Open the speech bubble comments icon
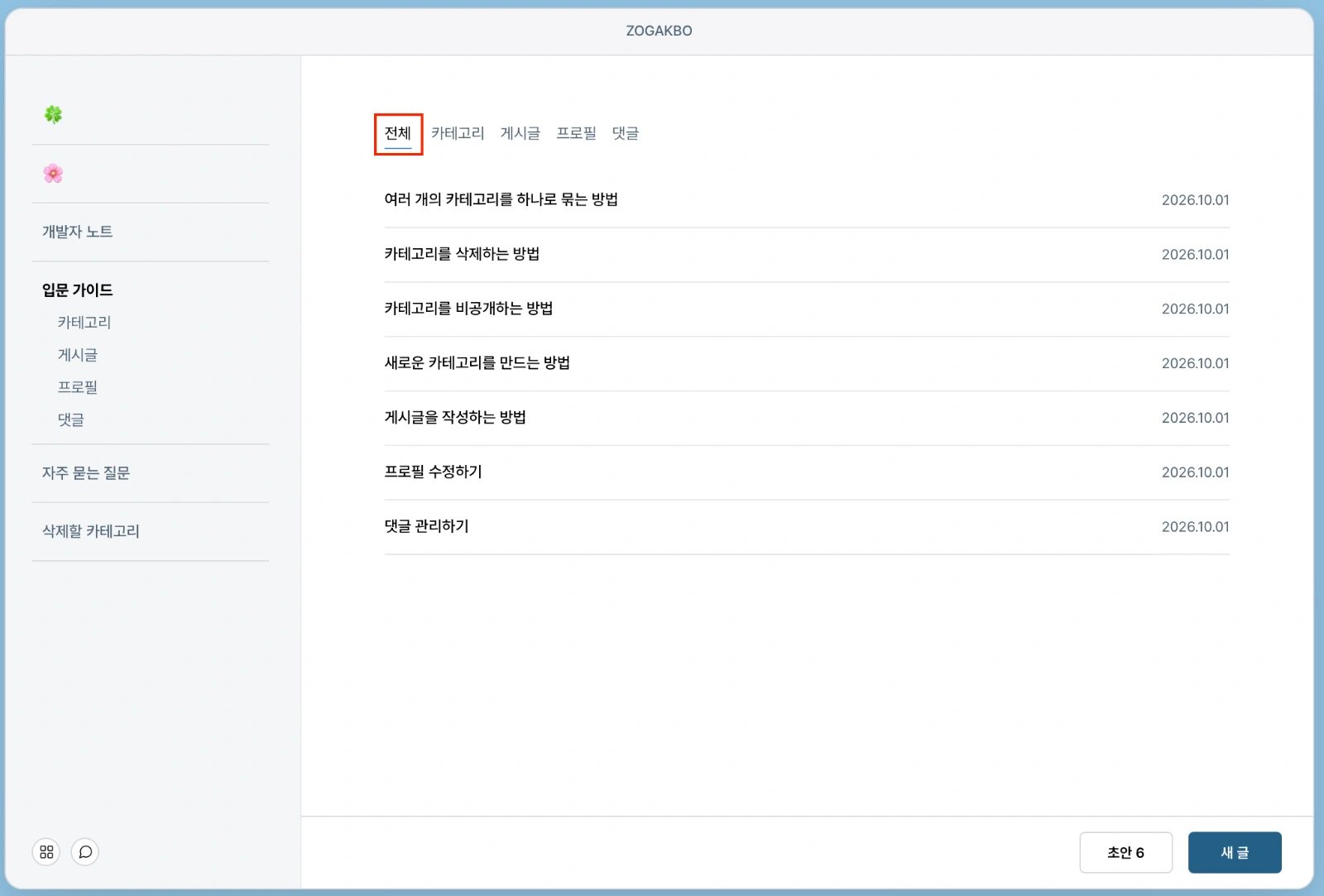Image resolution: width=1324 pixels, height=896 pixels. click(85, 851)
